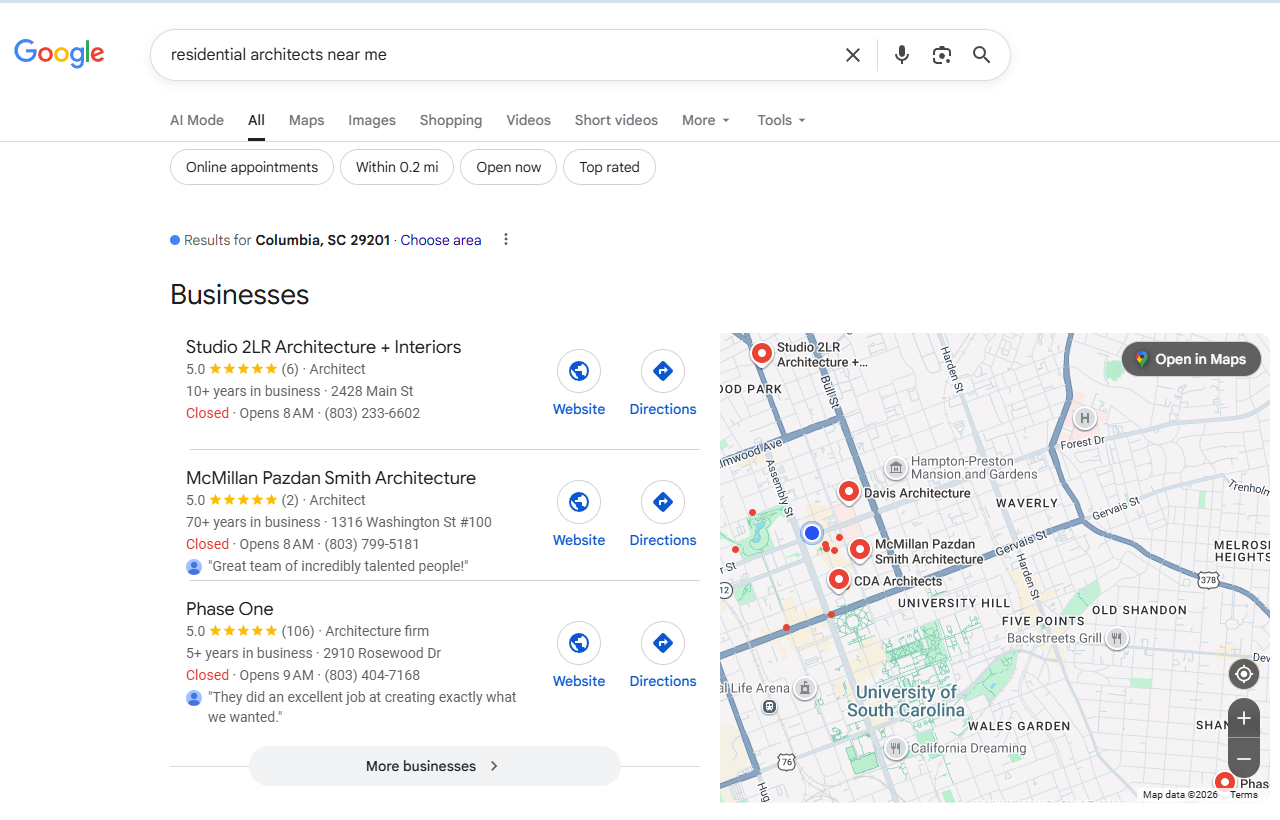Enable the Top rated filter
The width and height of the screenshot is (1280, 820).
point(609,167)
